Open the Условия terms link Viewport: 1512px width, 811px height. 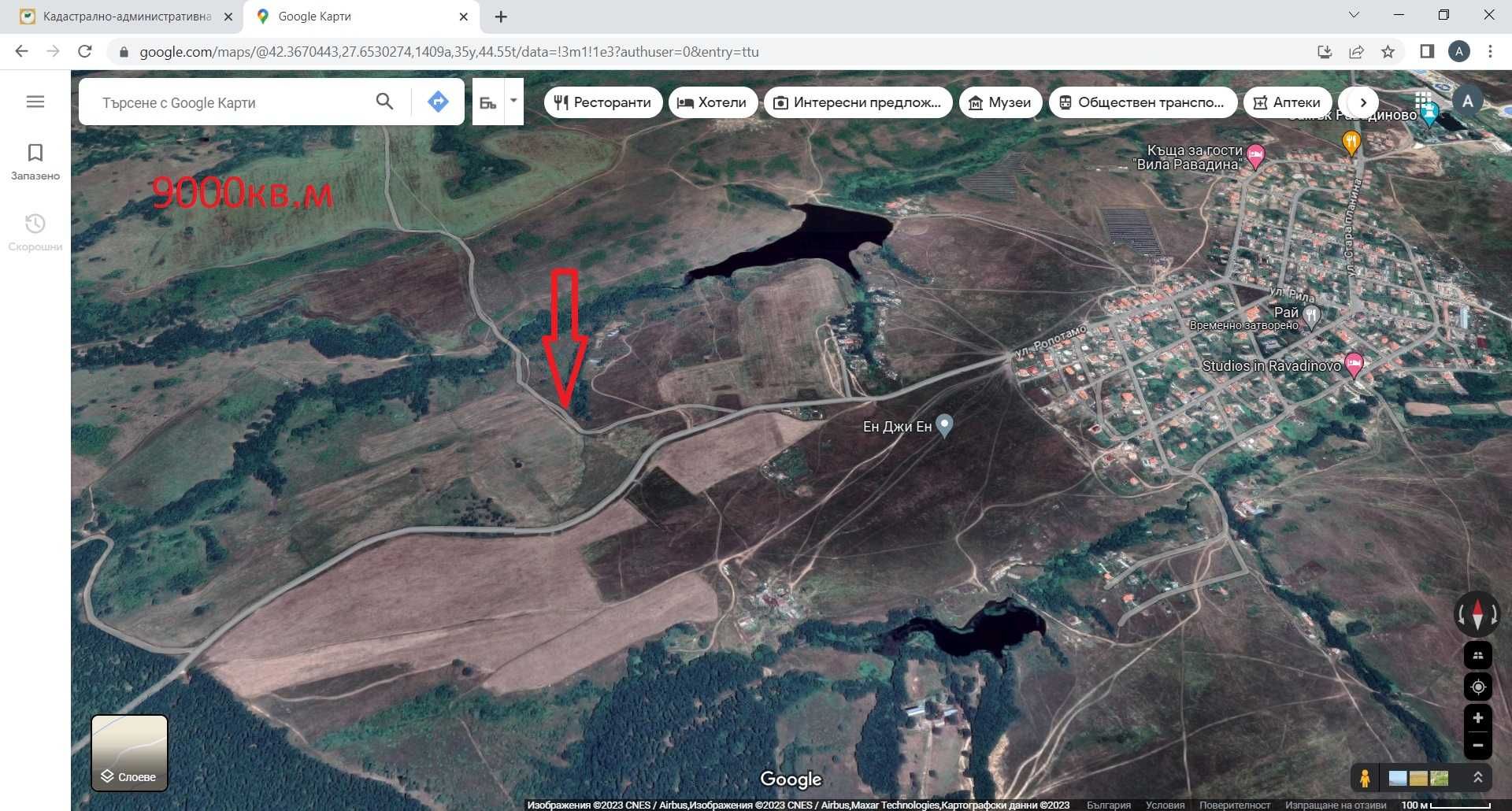coord(1165,805)
